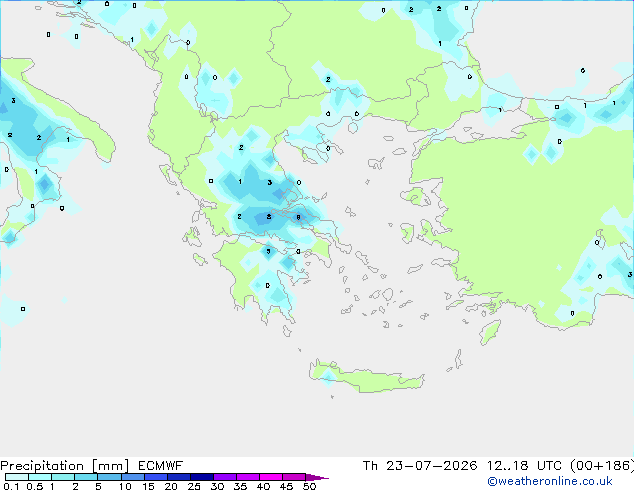Click the '50' legend scale label
The image size is (634, 490).
coord(309,486)
